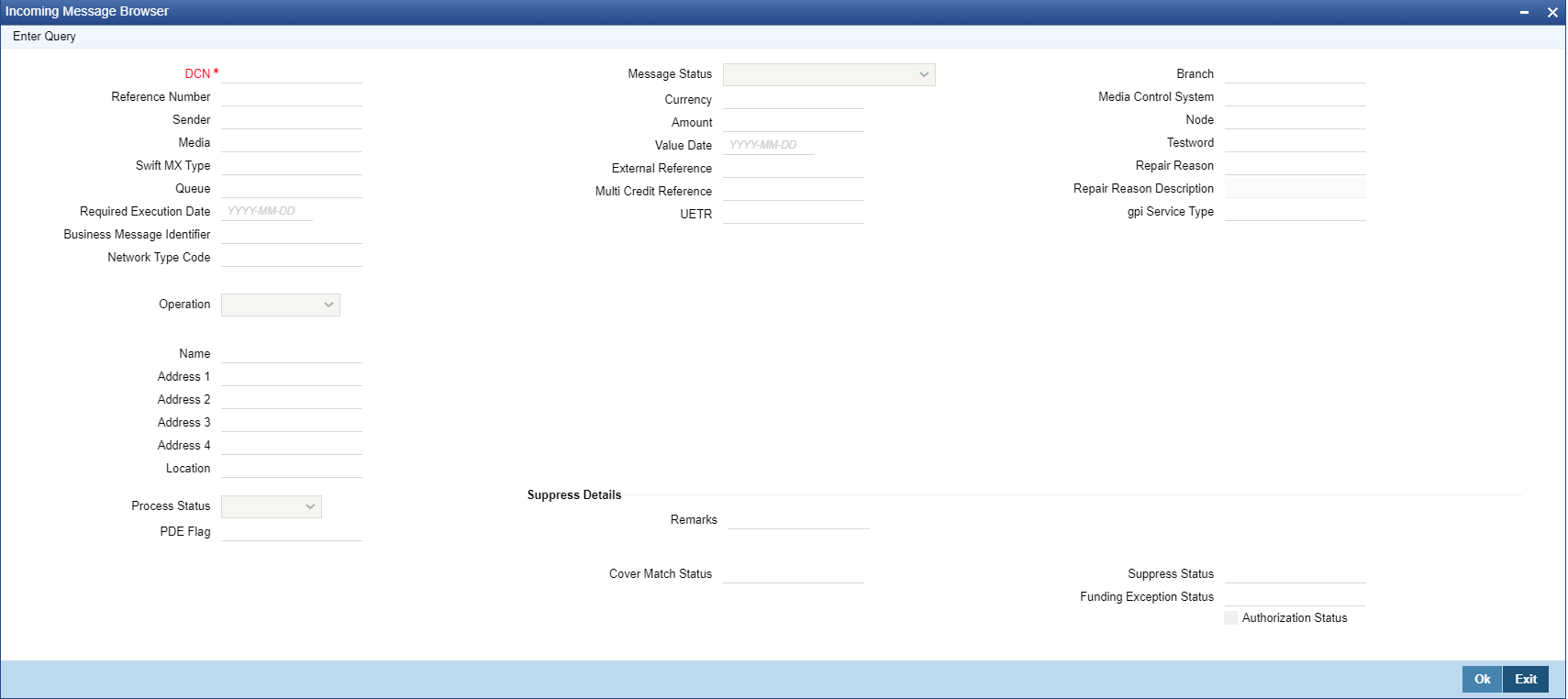Click the Funding Exception Status field
Viewport: 1568px width, 699px height.
coord(1296,597)
